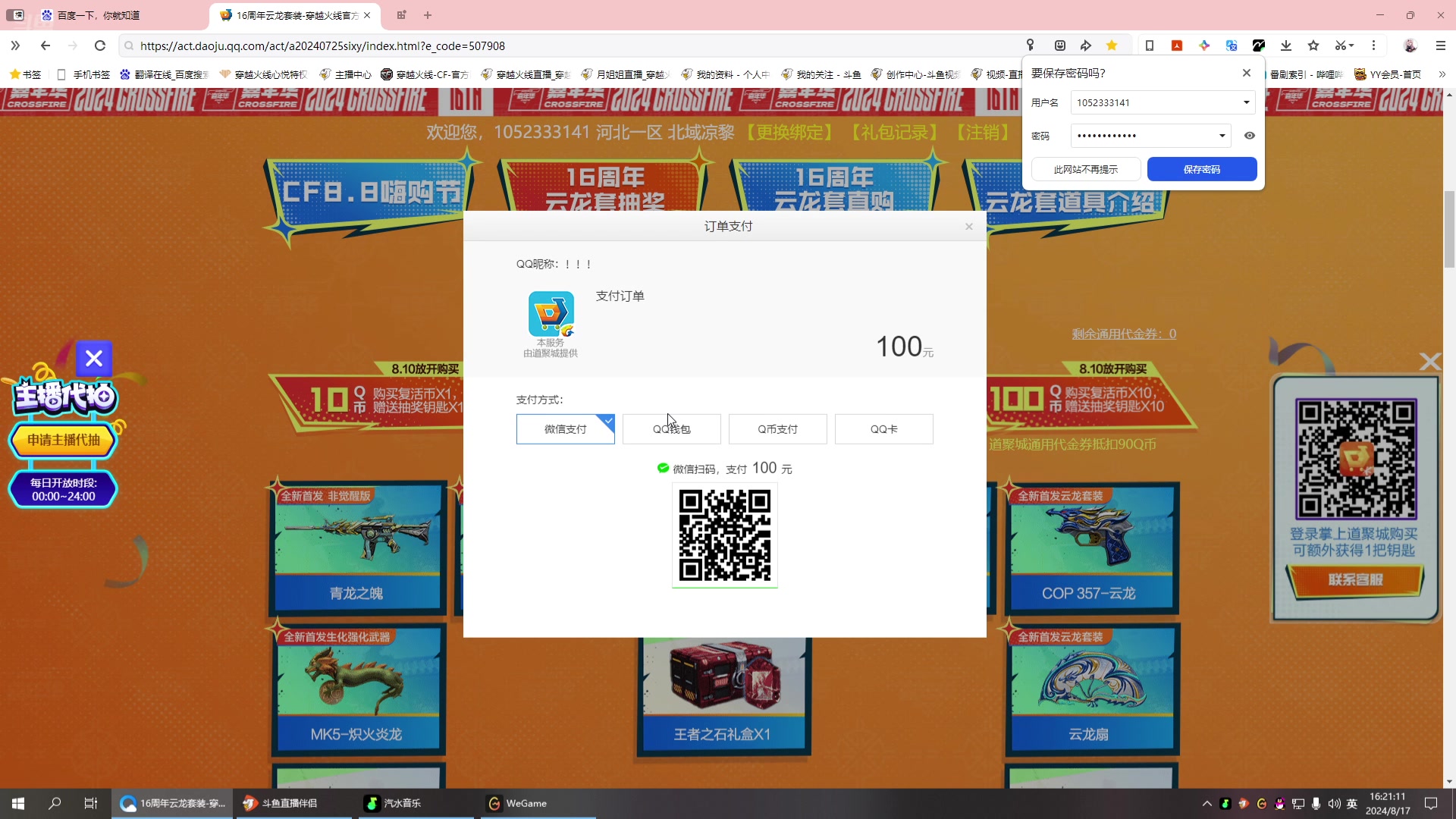1456x819 pixels.
Task: Click the page vertical scrollbar thumb
Action: pos(1449,229)
